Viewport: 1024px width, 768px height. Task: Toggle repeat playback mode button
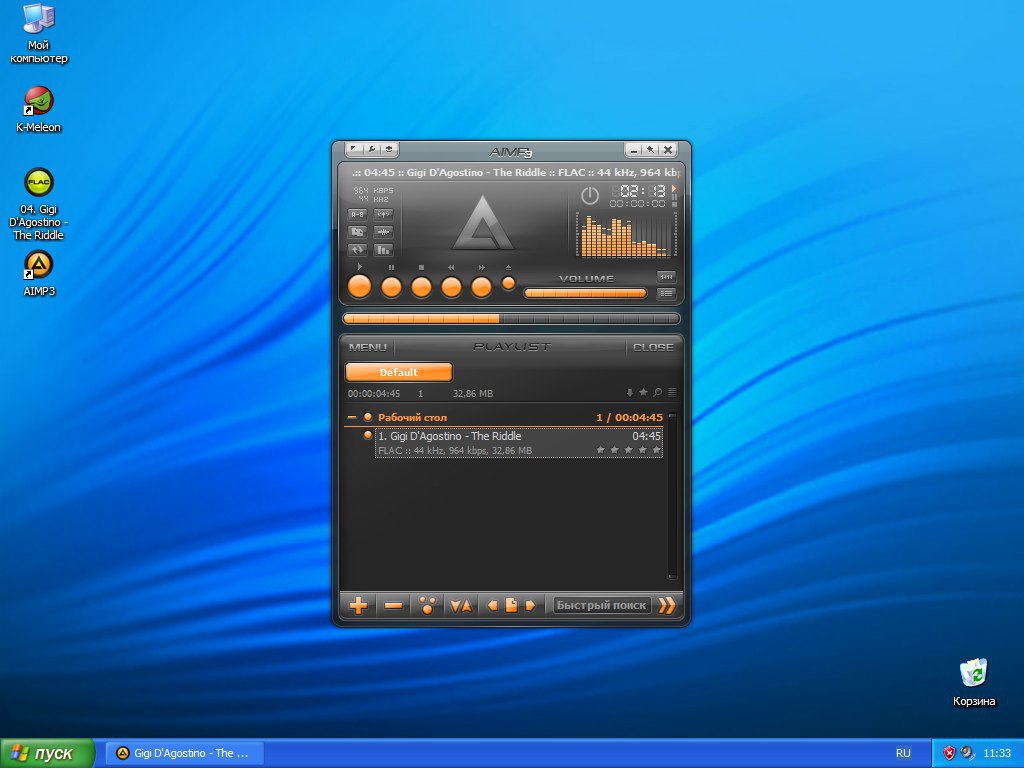click(x=357, y=249)
